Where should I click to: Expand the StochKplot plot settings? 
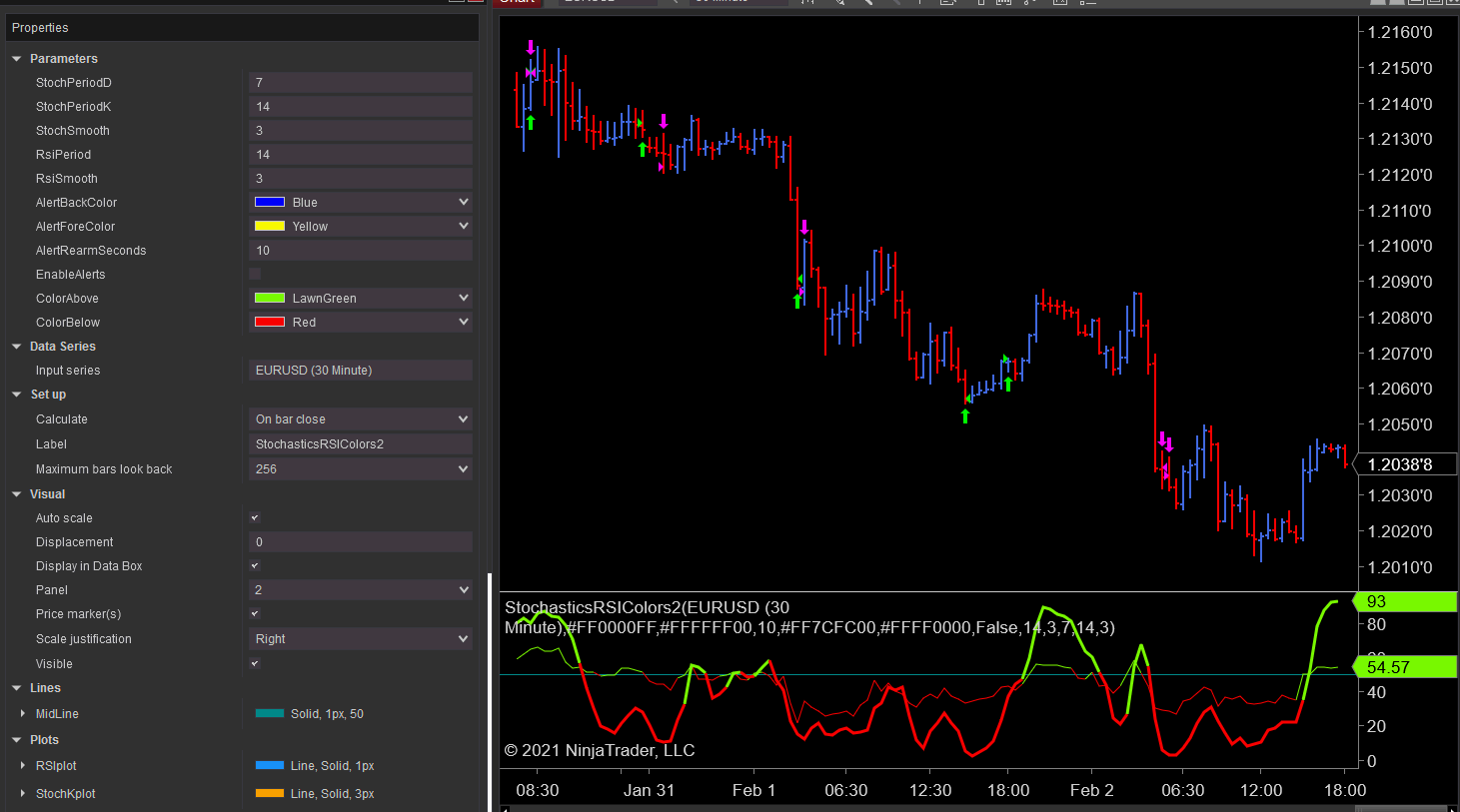click(23, 793)
